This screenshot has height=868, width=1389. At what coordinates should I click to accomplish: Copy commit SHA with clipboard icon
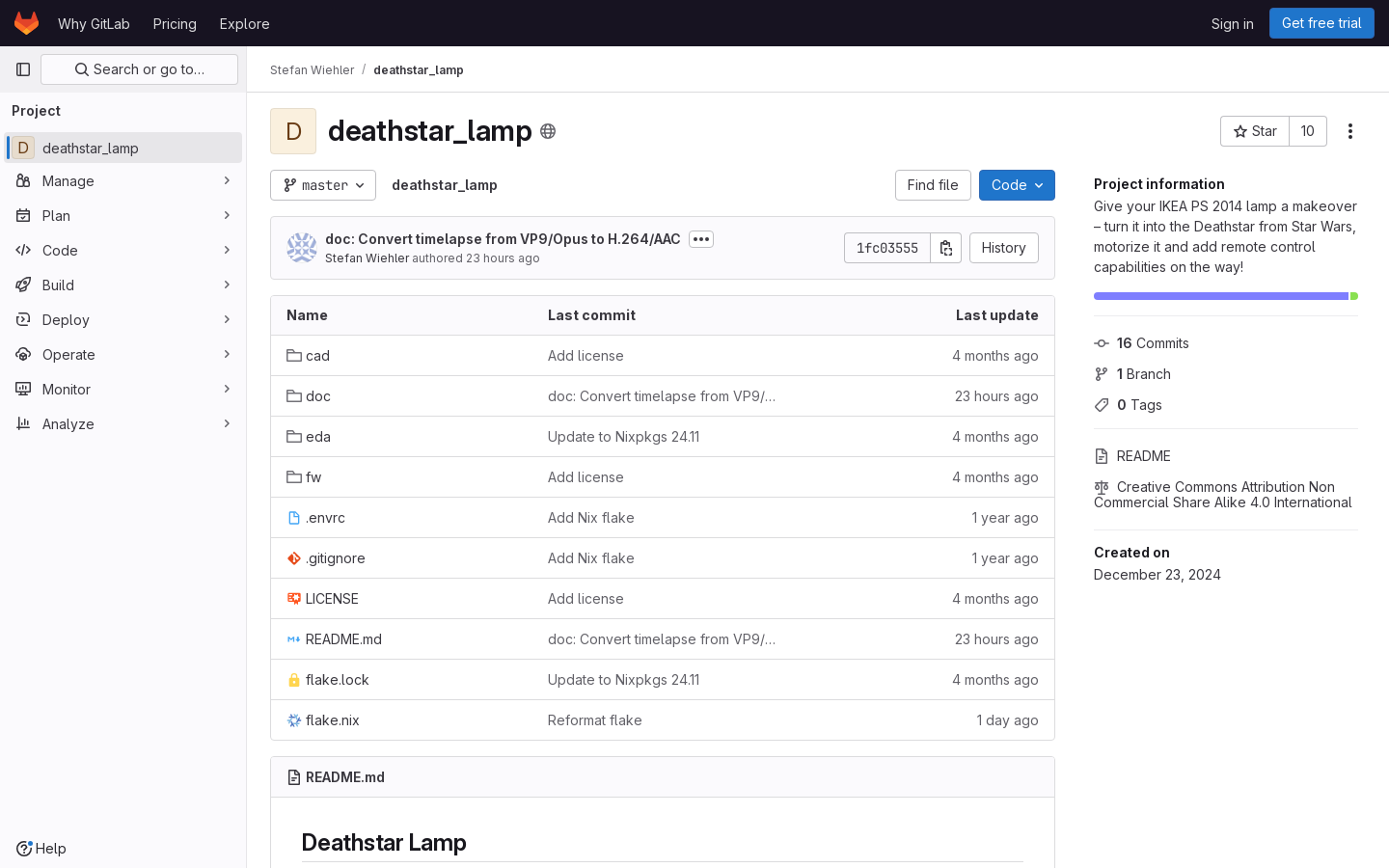946,248
